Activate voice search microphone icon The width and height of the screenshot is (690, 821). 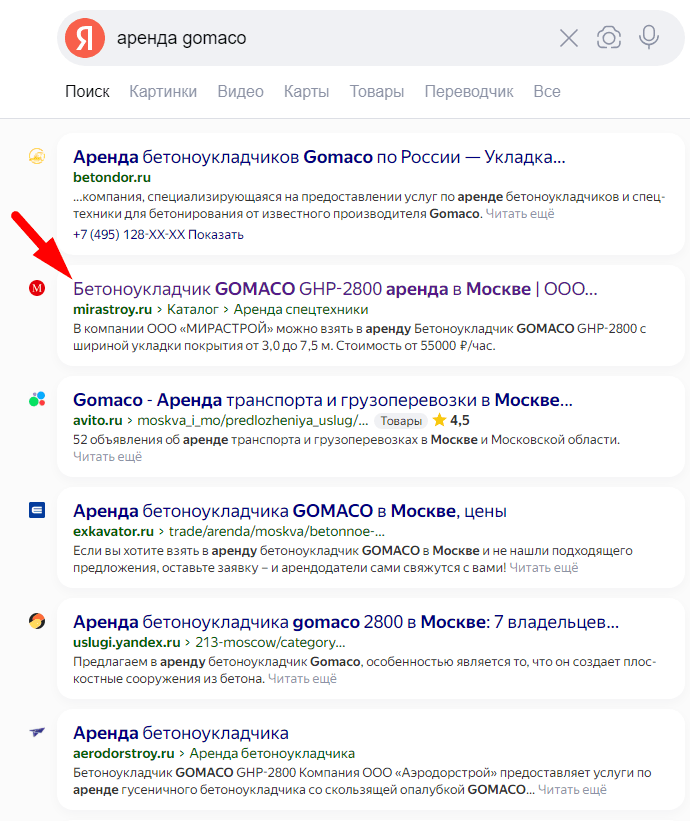649,37
